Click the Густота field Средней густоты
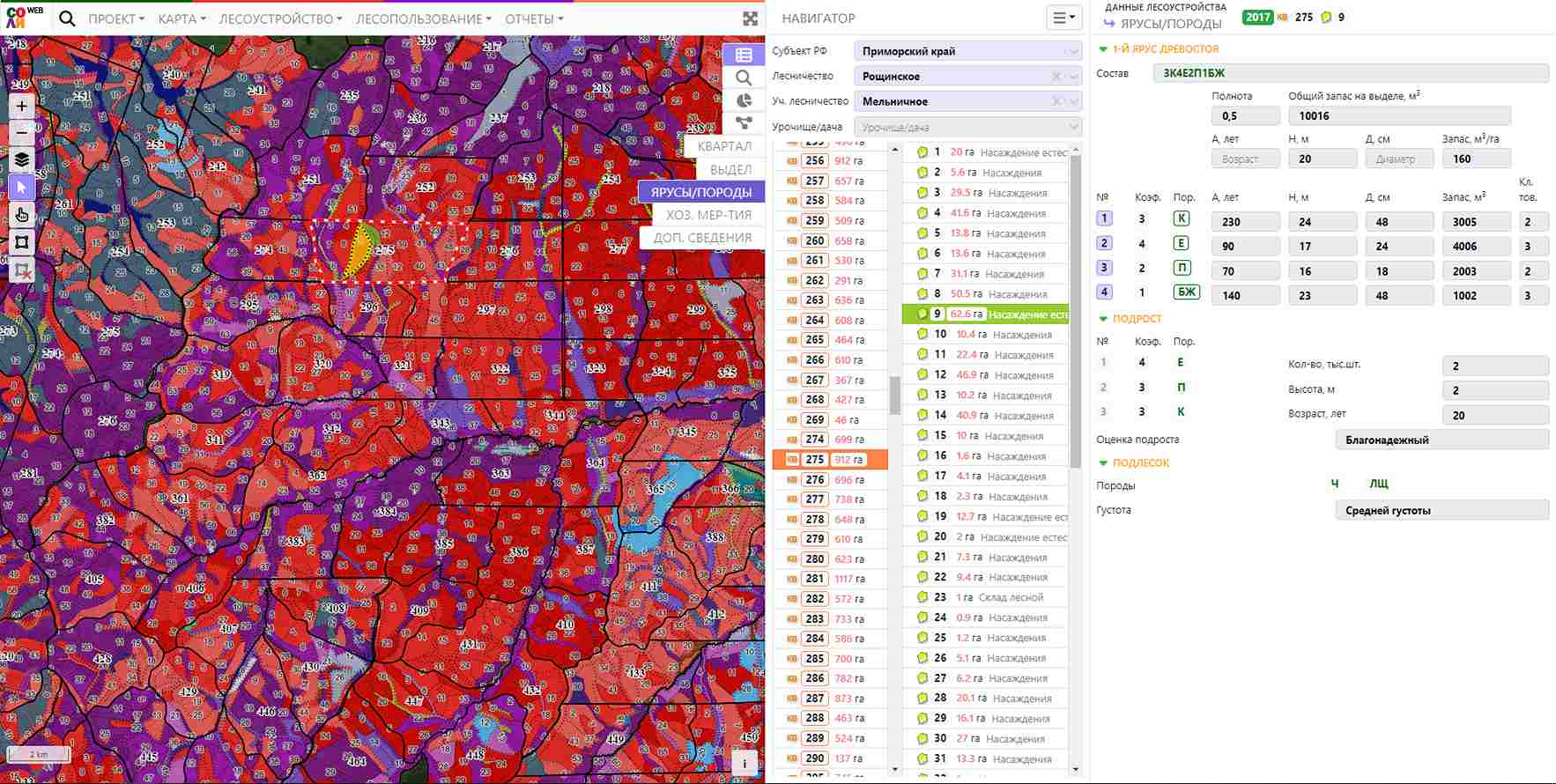 tap(1442, 510)
